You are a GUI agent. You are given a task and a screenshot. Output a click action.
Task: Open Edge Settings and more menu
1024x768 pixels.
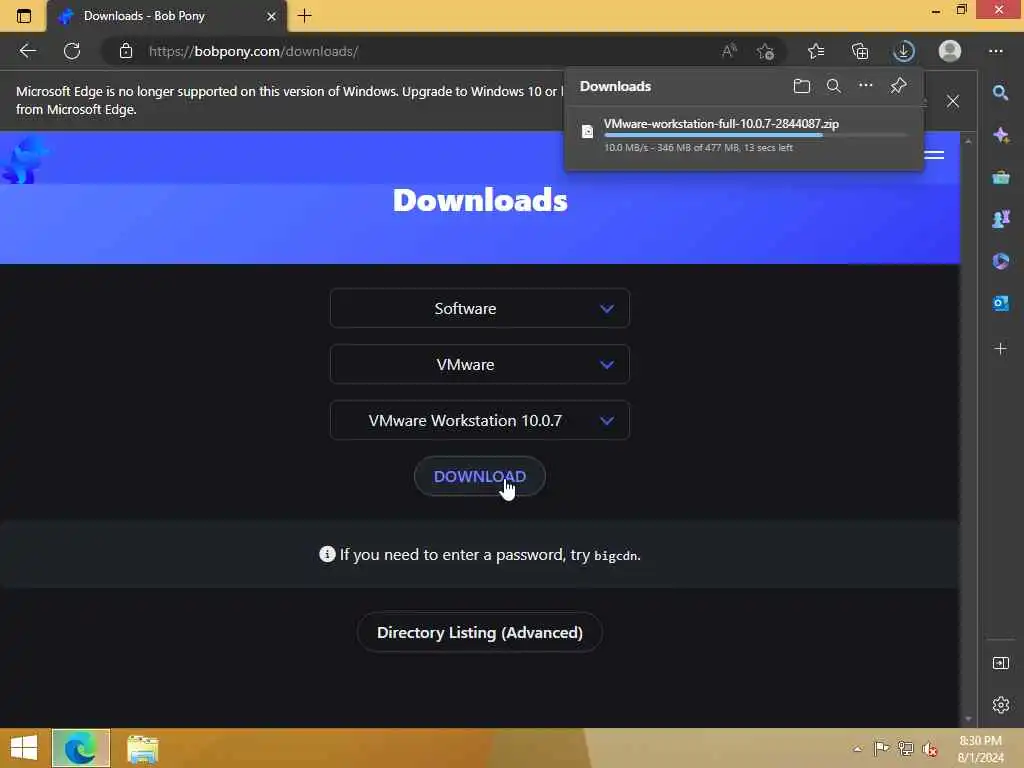[996, 51]
